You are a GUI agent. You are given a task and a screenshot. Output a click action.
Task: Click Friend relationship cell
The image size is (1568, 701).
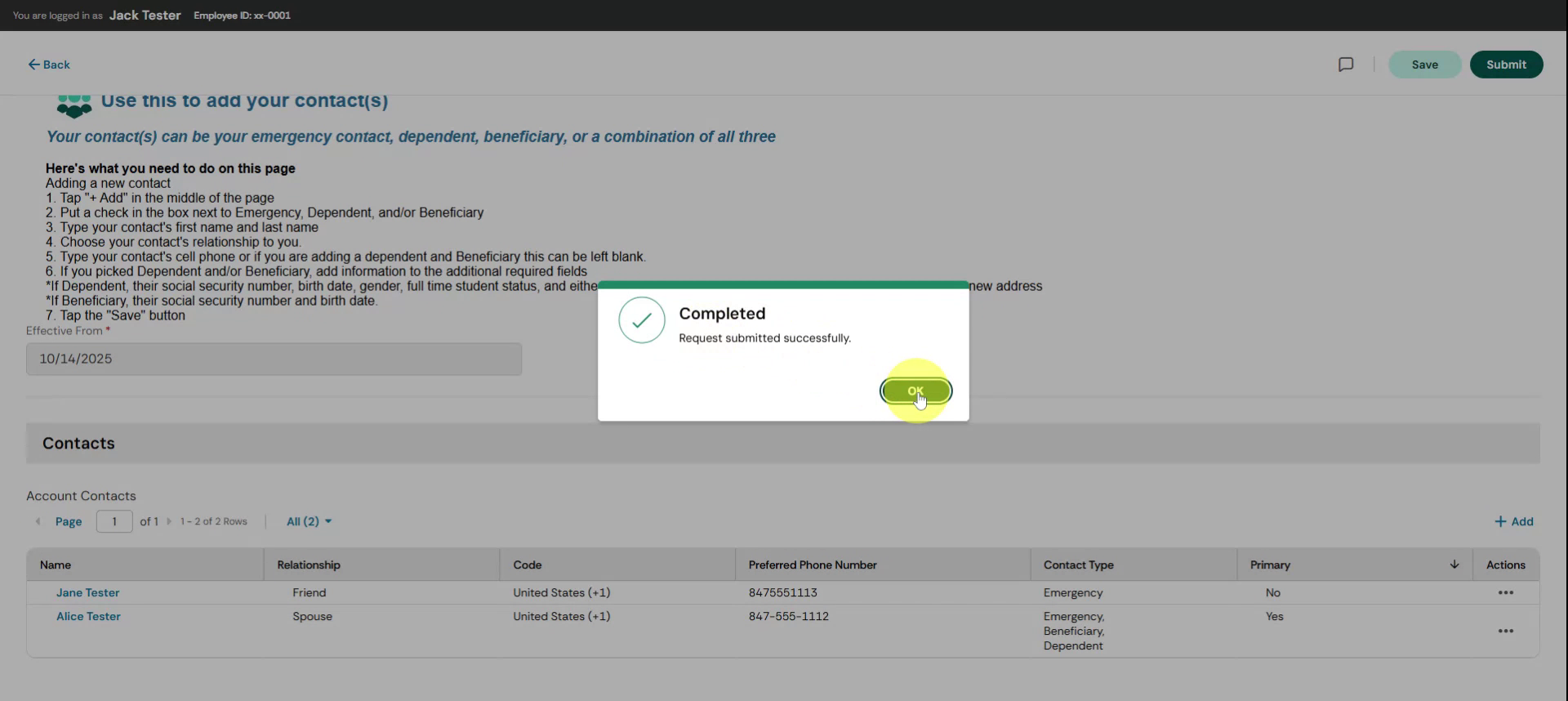(309, 592)
